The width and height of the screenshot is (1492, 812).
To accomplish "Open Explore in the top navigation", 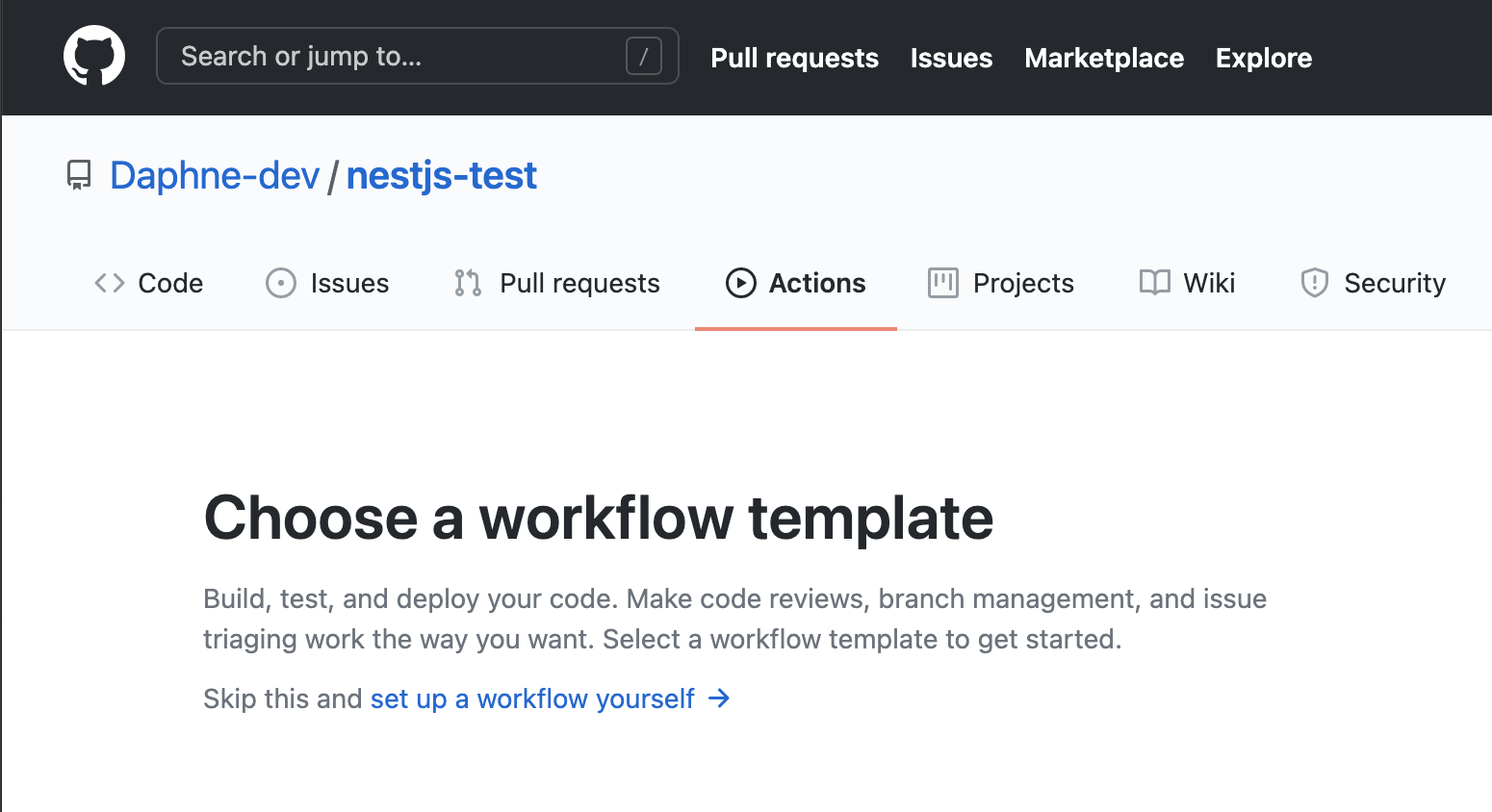I will coord(1263,58).
